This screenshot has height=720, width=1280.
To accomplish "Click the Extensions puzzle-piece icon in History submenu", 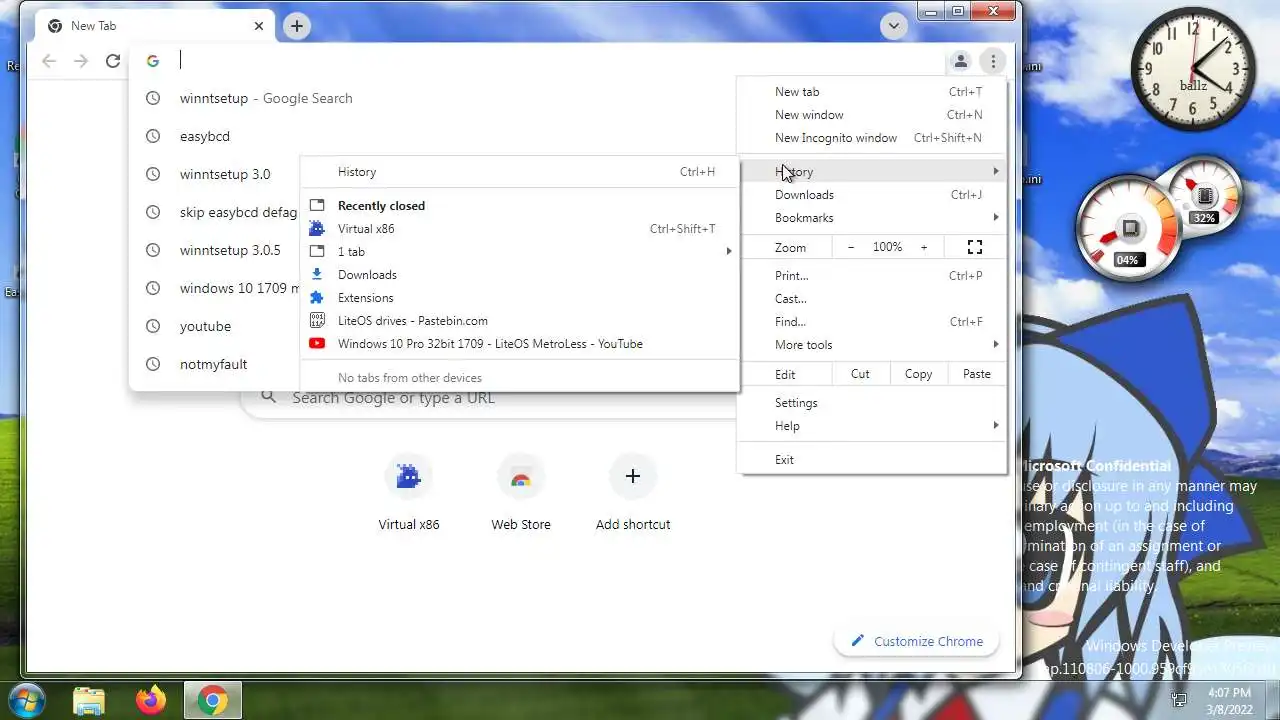I will (x=317, y=297).
